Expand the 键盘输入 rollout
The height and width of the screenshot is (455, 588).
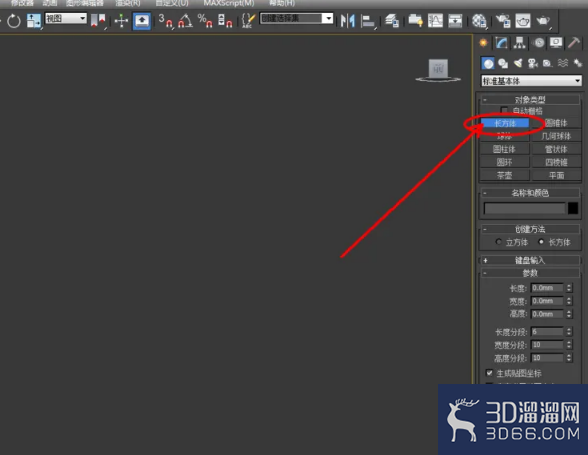click(530, 260)
